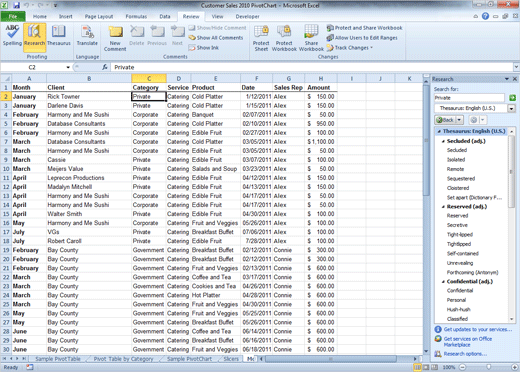Switch to the Data tab

tap(165, 16)
